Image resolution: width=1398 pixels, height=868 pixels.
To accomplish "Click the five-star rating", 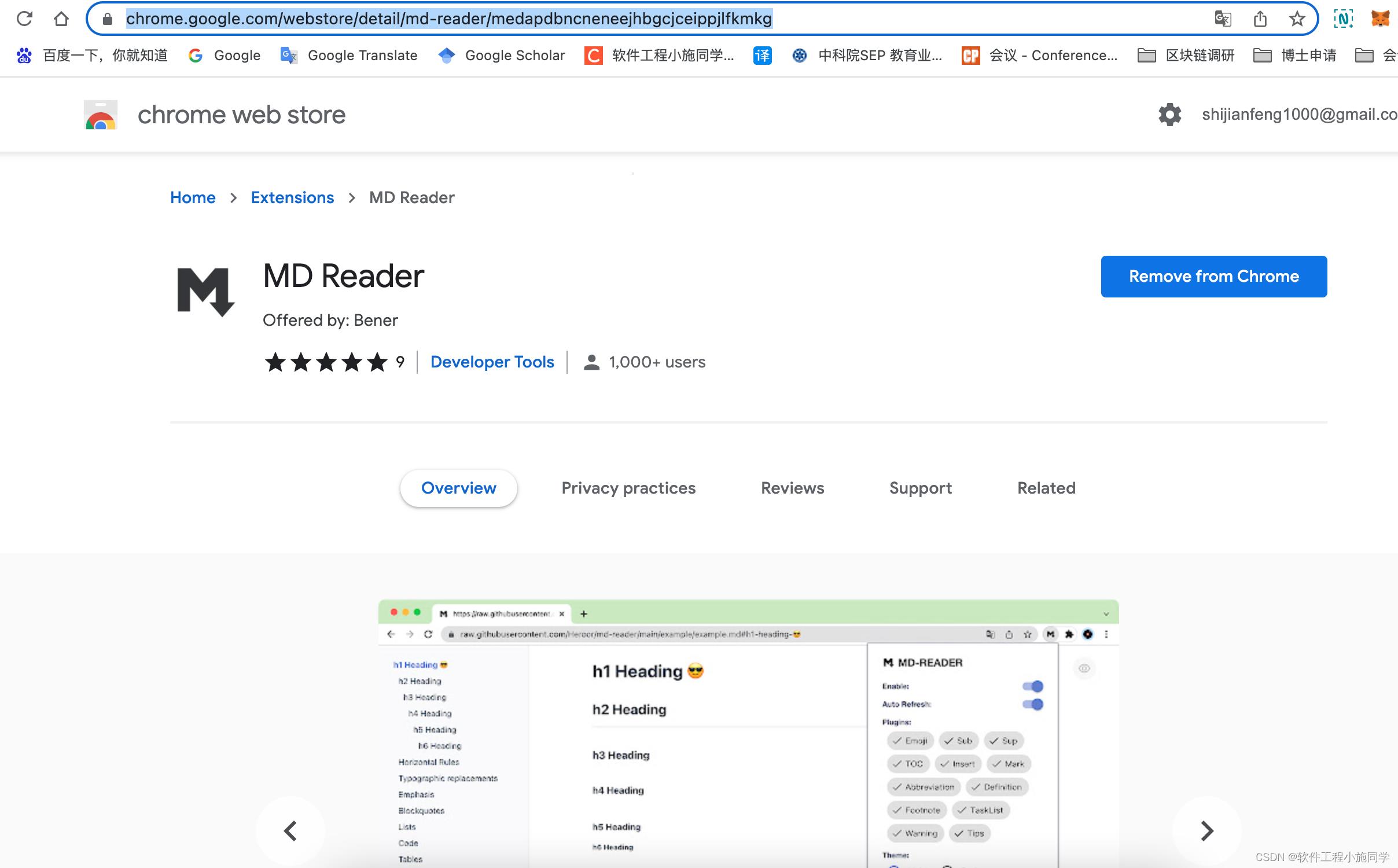I will 326,362.
